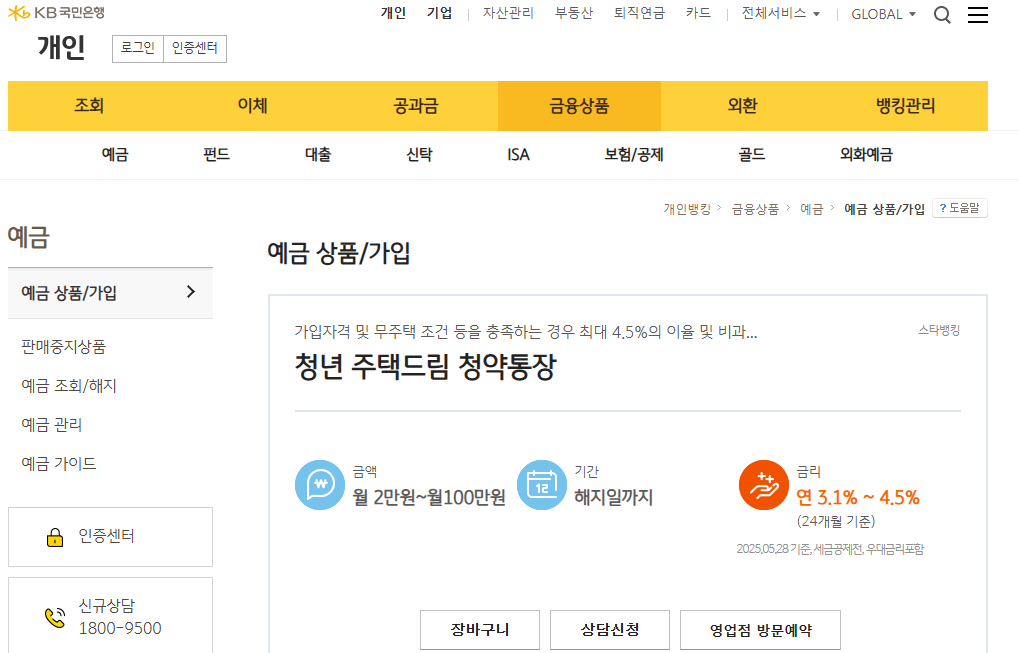Screen dimensions: 1019x653
Task: Click the 금액 won speech-bubble icon
Action: tap(320, 485)
